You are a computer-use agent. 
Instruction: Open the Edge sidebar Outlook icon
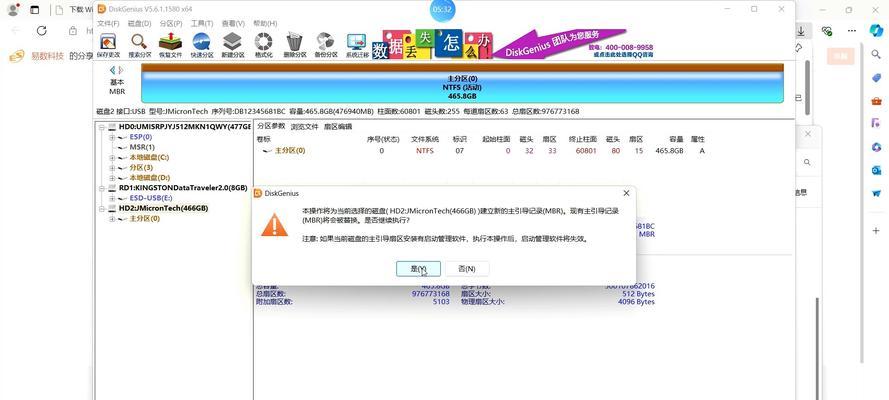coord(877,170)
